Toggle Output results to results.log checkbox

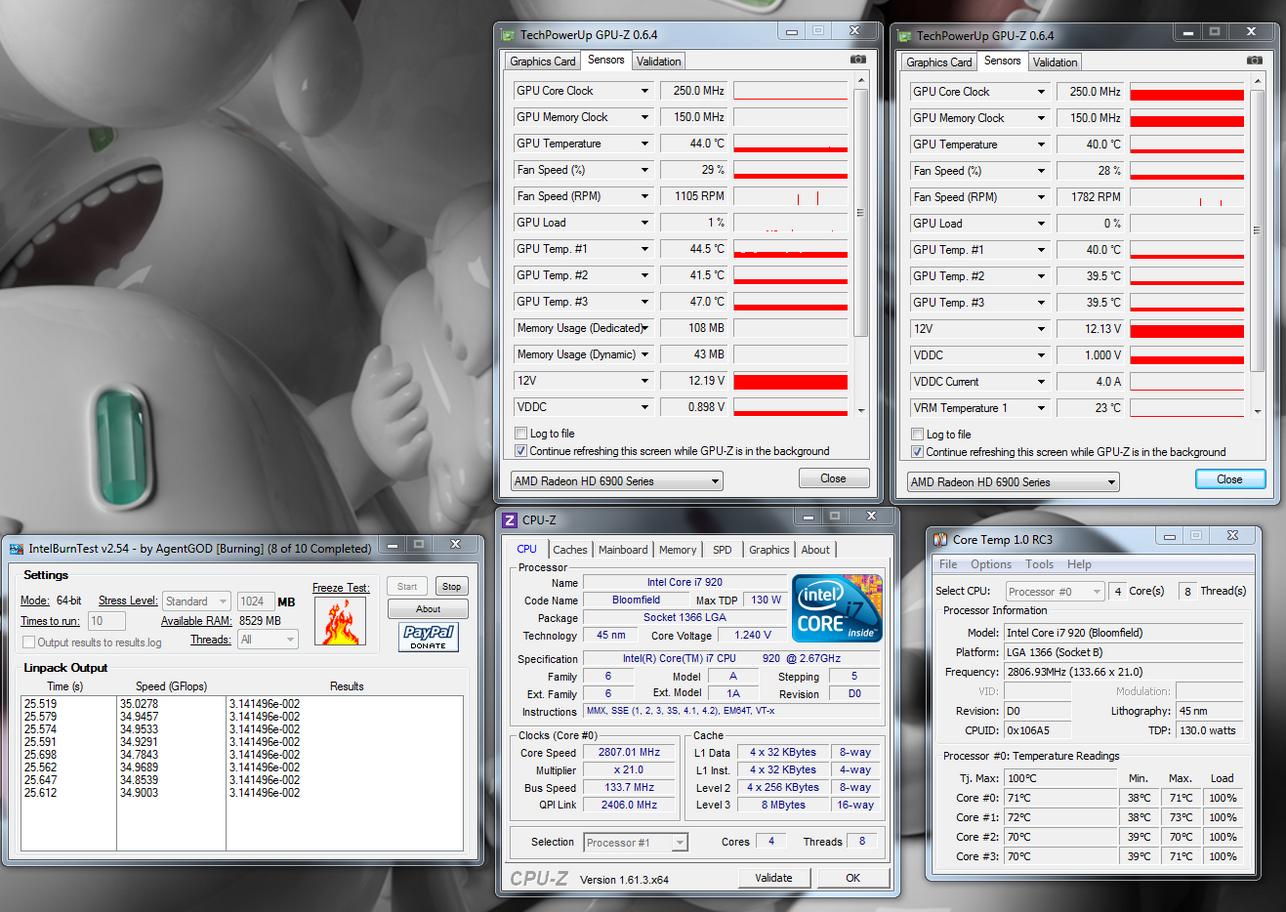(x=29, y=642)
